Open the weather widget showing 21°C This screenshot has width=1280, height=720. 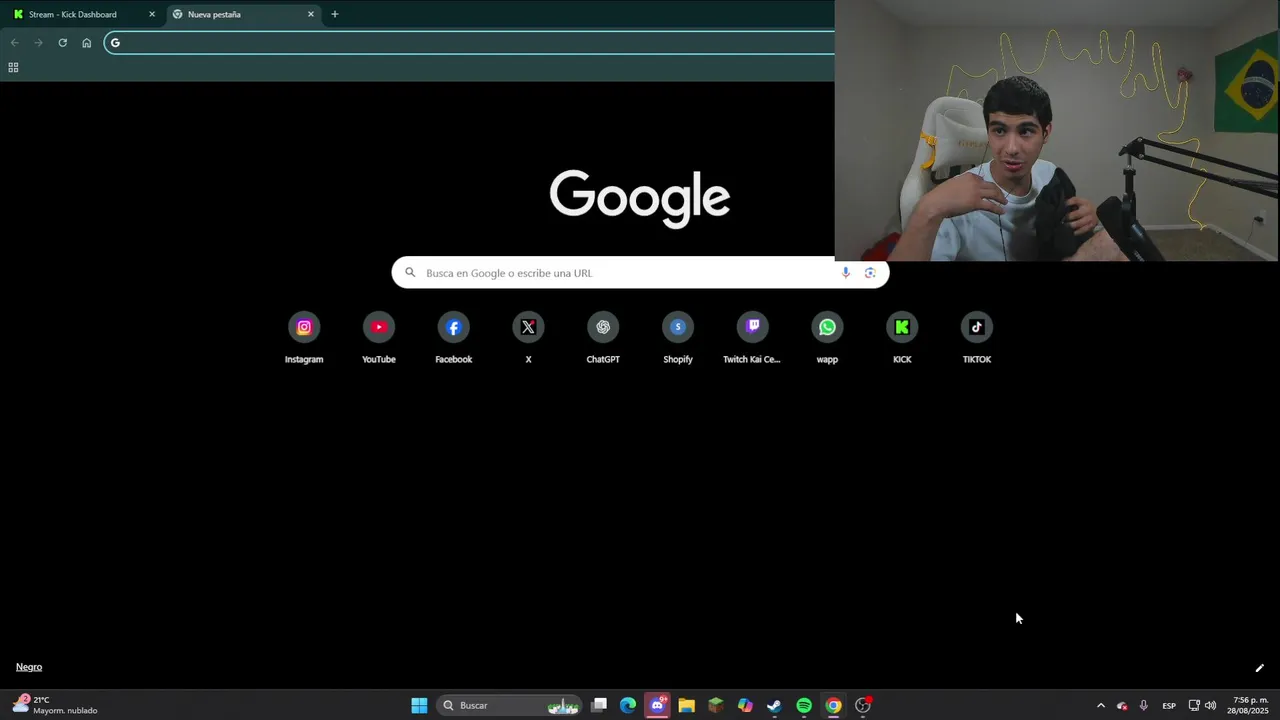55,706
